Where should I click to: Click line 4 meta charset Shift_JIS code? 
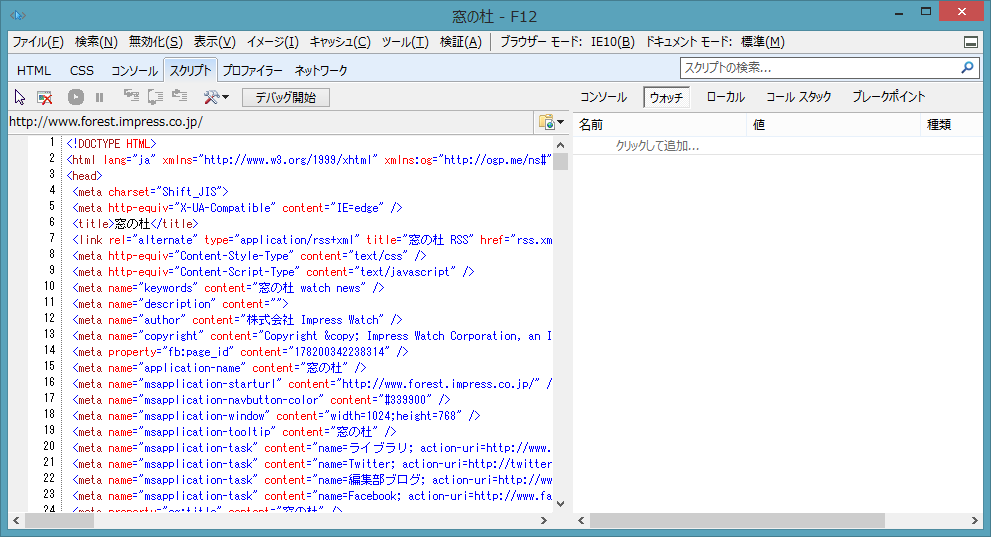pyautogui.click(x=150, y=191)
